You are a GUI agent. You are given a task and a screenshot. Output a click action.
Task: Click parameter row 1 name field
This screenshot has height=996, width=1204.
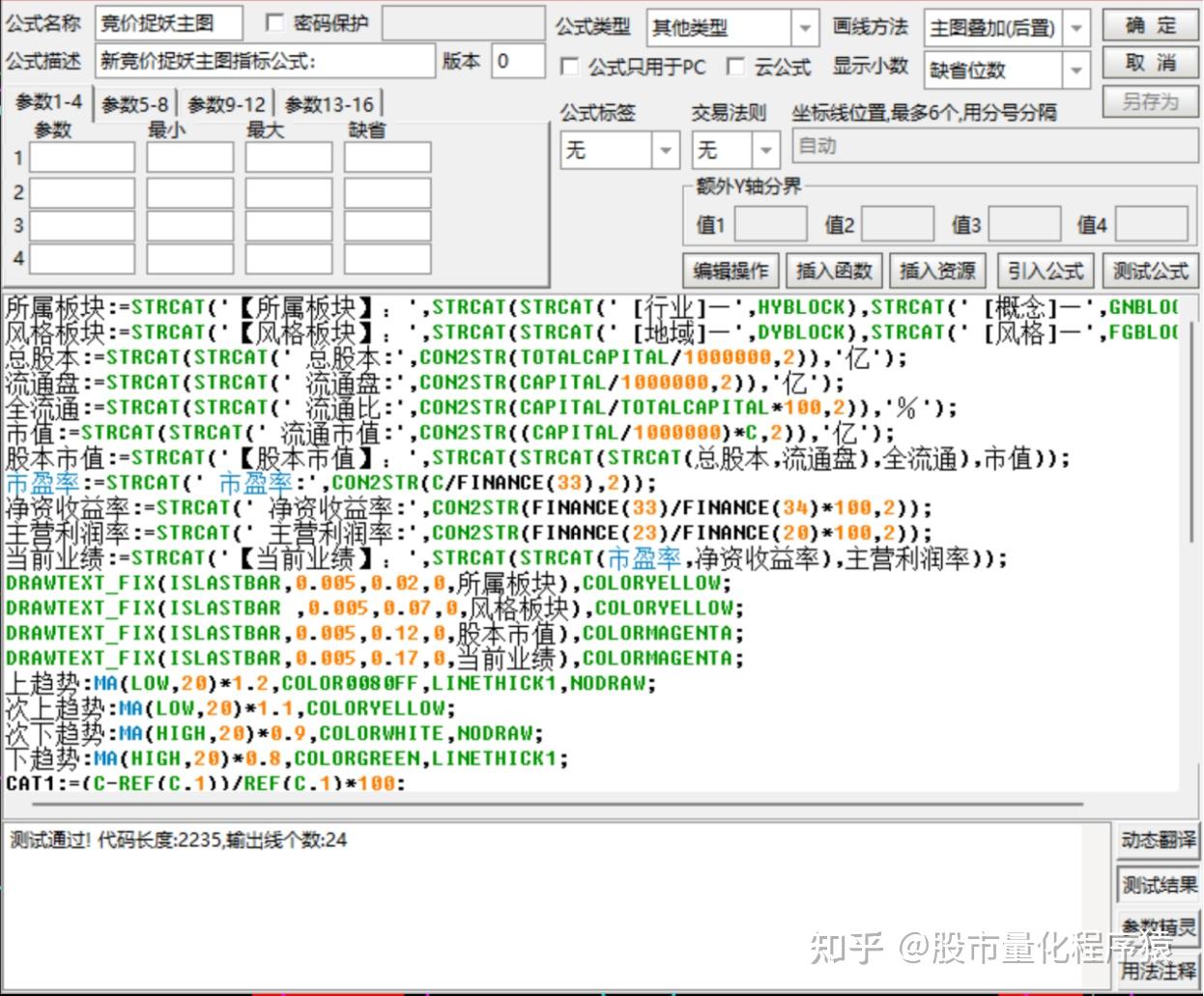point(82,157)
